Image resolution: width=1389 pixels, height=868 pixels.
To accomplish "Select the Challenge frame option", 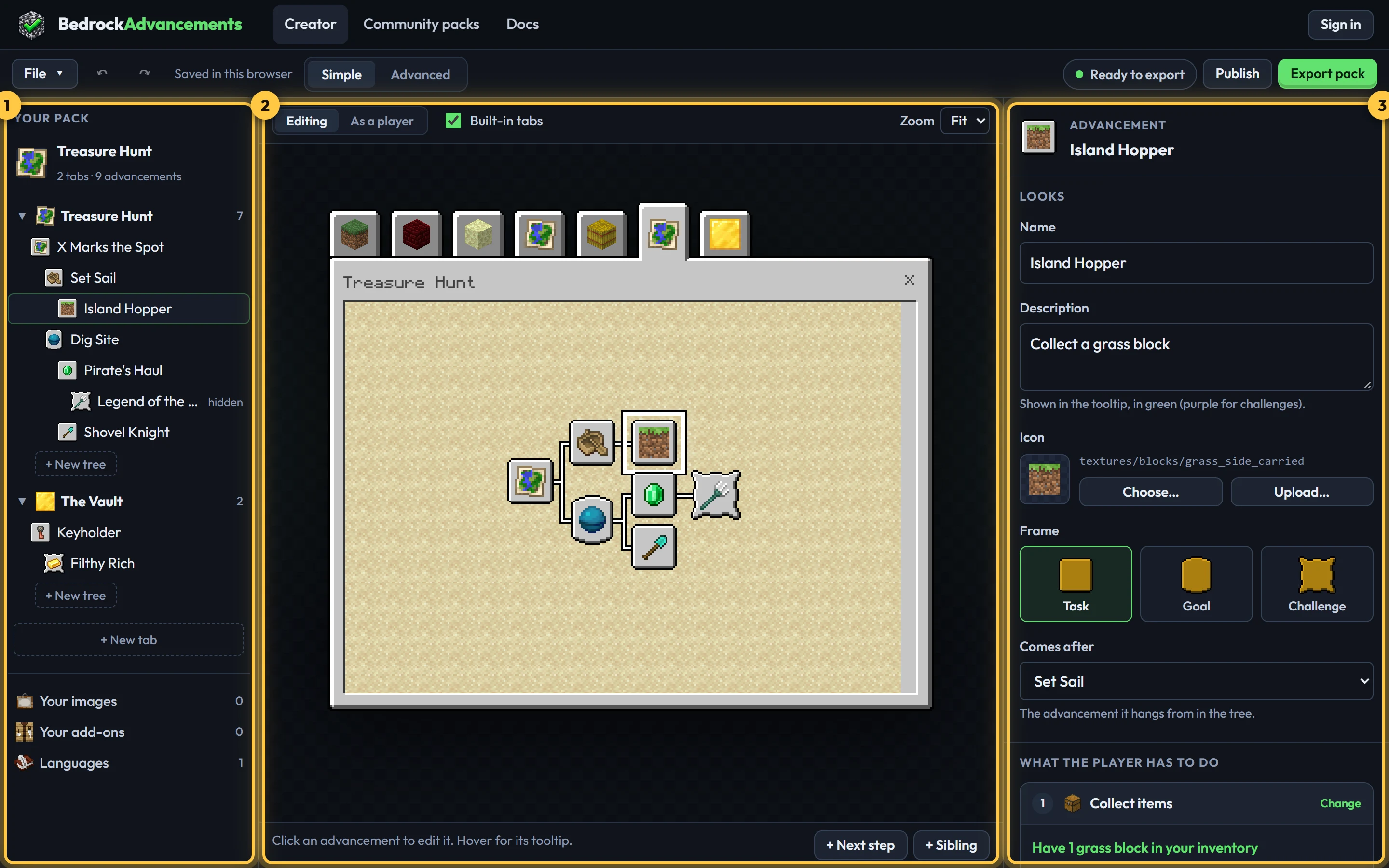I will [1317, 583].
